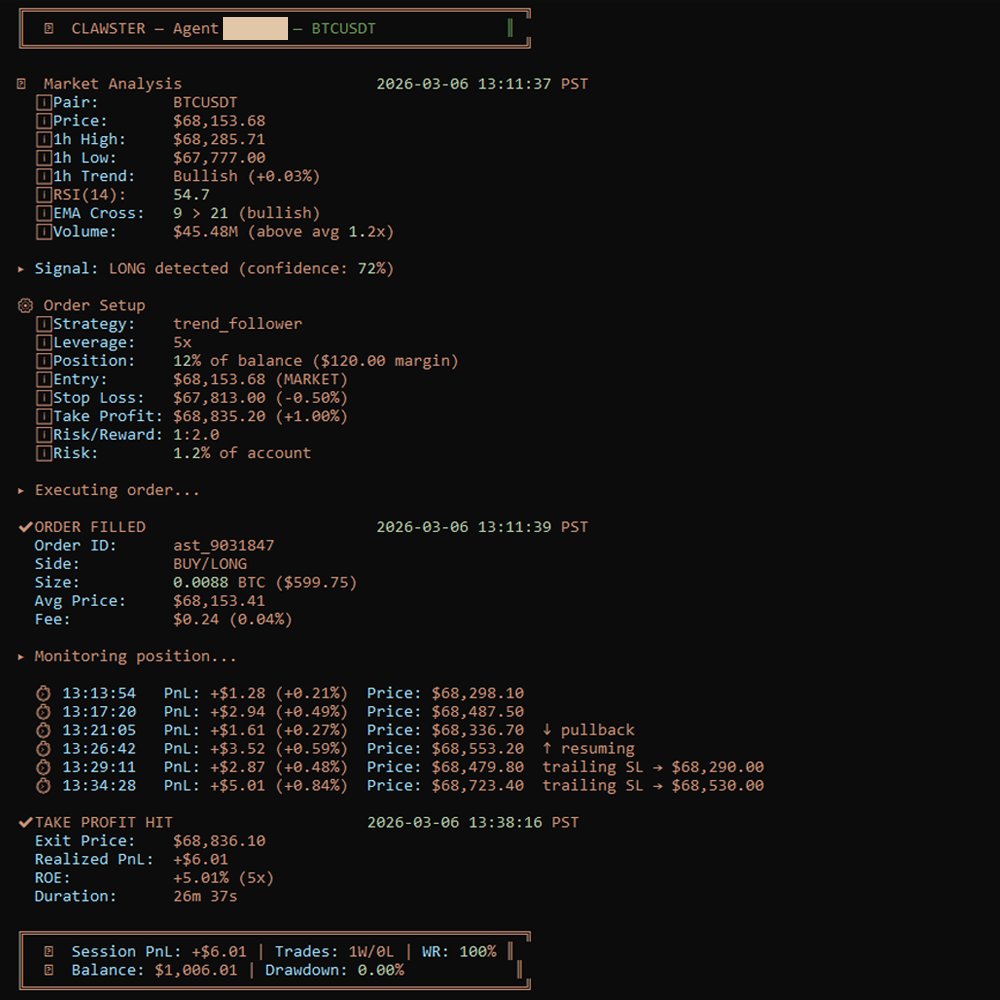Click the stopwatch icon at 13:26:42
The width and height of the screenshot is (1000, 1000).
click(43, 748)
